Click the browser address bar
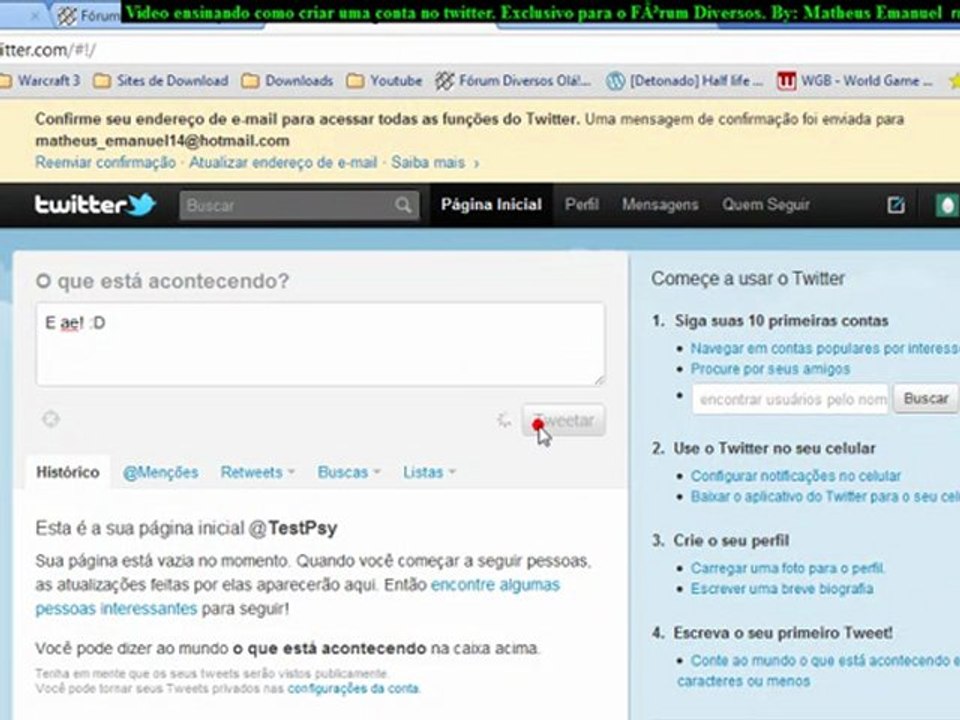Screen dimensions: 960x720 pyautogui.click(x=478, y=50)
